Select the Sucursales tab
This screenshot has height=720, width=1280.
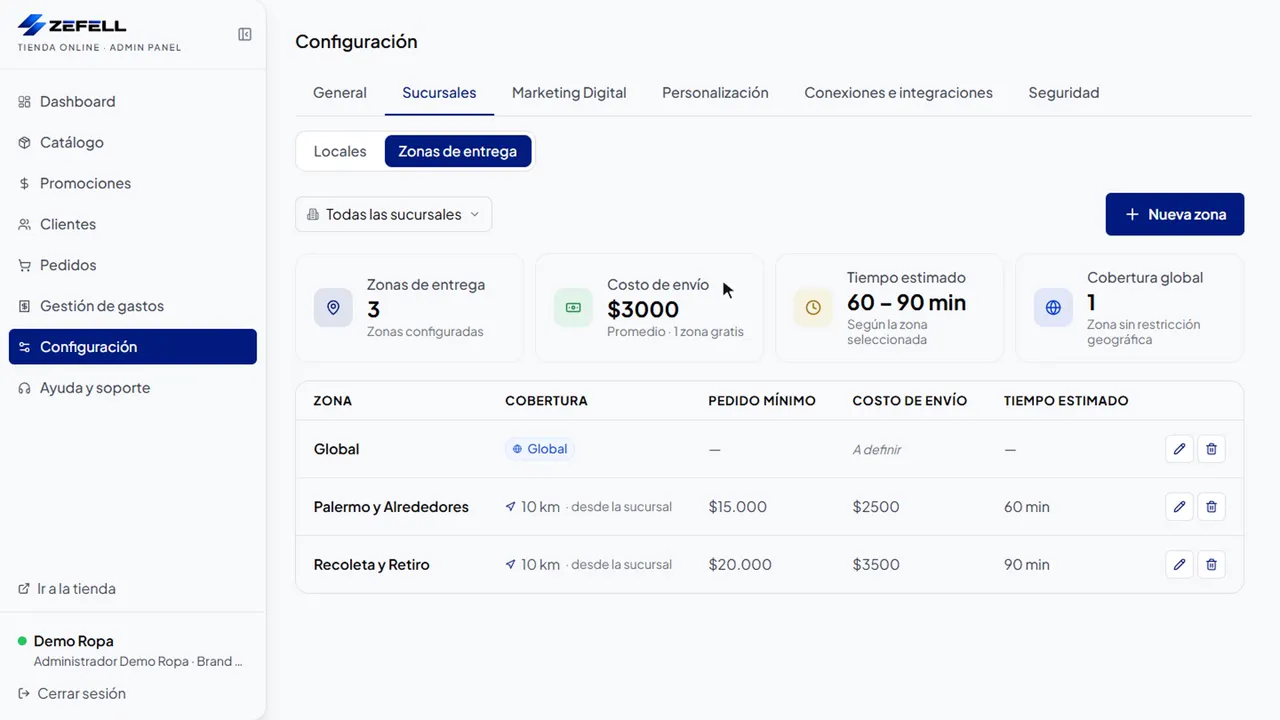point(439,93)
